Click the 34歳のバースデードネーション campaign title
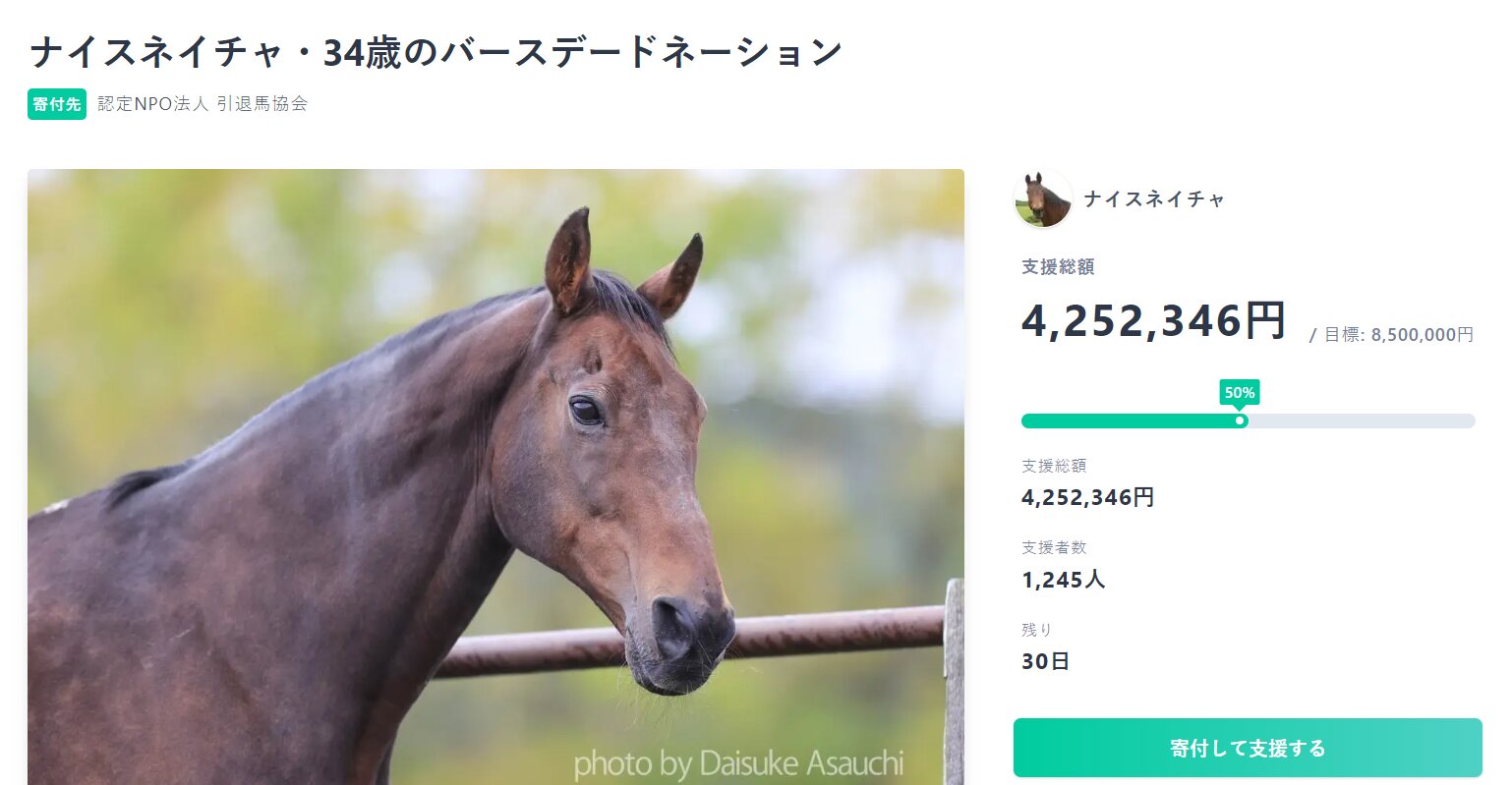Image resolution: width=1512 pixels, height=785 pixels. coord(436,52)
